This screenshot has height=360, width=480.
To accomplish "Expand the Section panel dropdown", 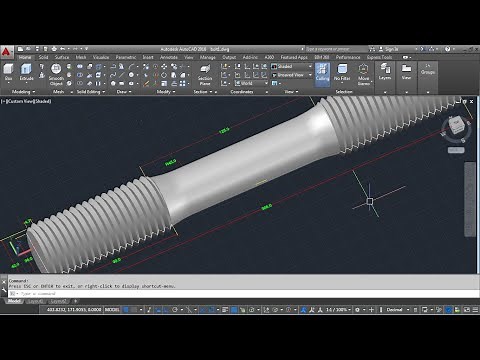I will pos(203,91).
